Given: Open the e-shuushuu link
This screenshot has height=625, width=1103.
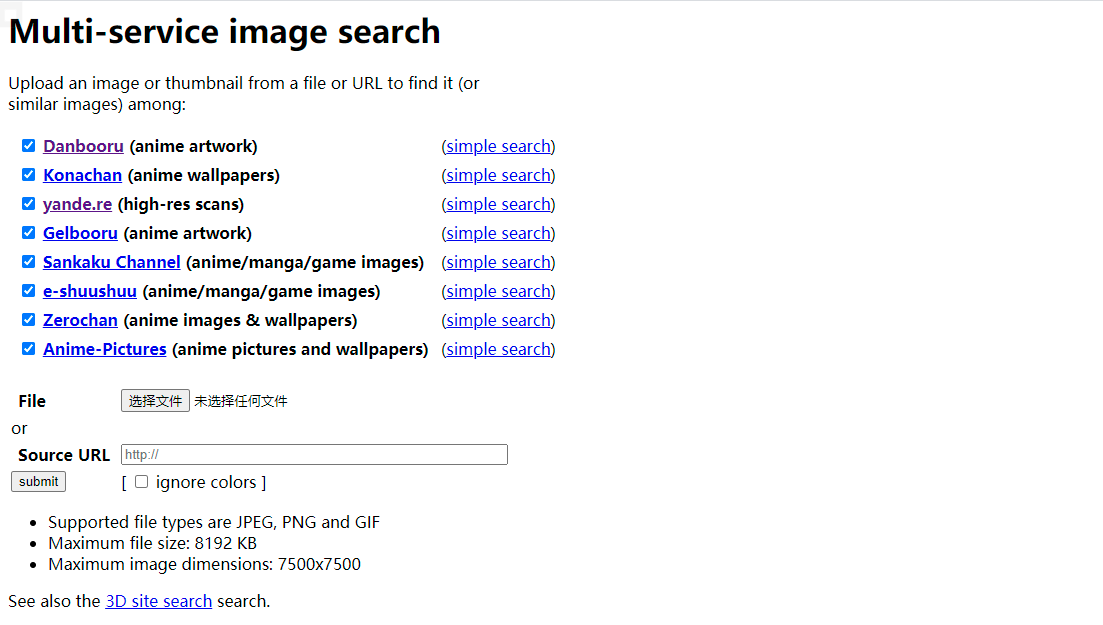Looking at the screenshot, I should pyautogui.click(x=90, y=291).
